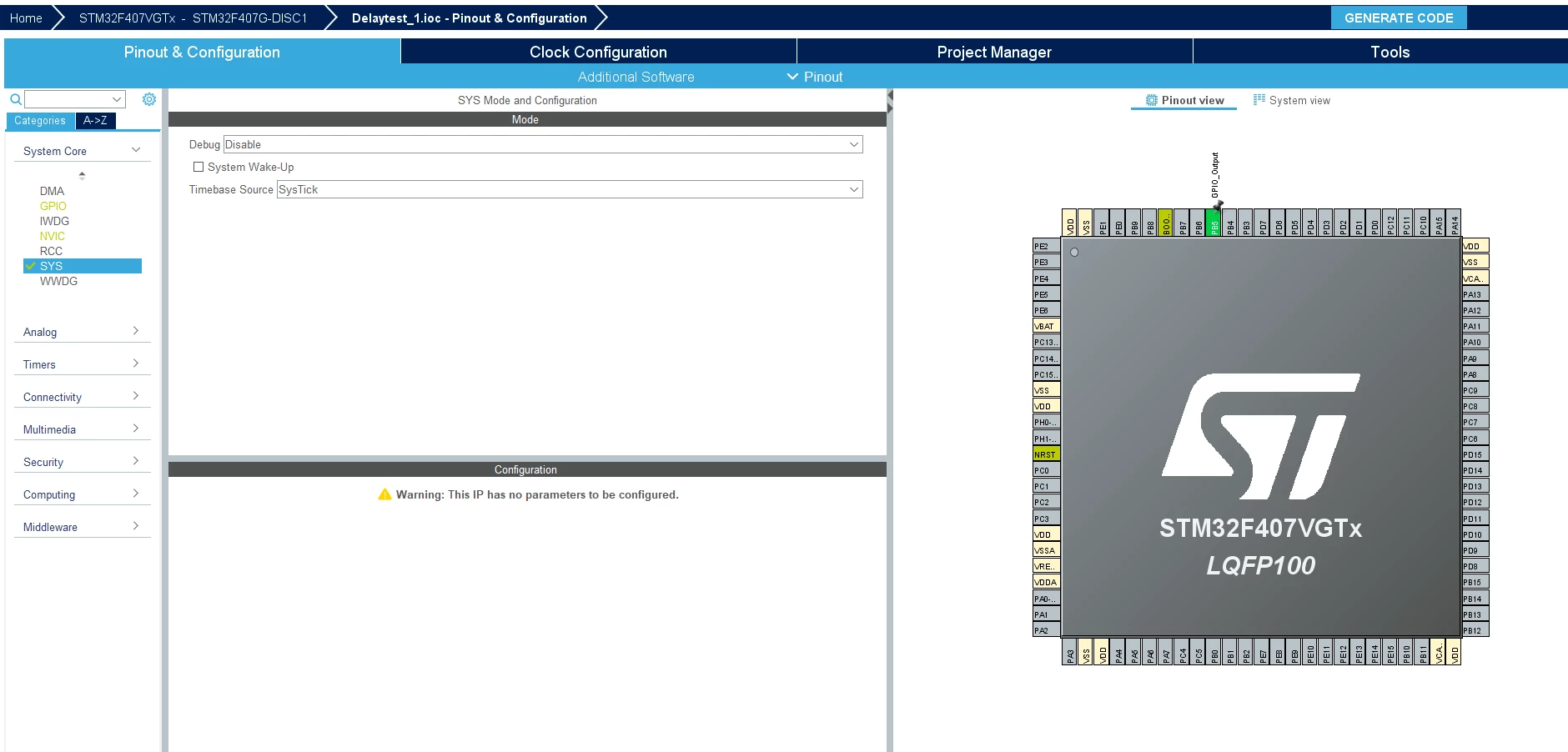
Task: Select RCC in System Core list
Action: [x=51, y=251]
